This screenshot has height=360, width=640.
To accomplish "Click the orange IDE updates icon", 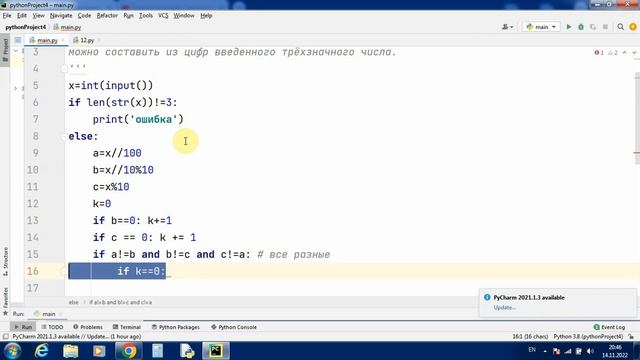I will (633, 27).
